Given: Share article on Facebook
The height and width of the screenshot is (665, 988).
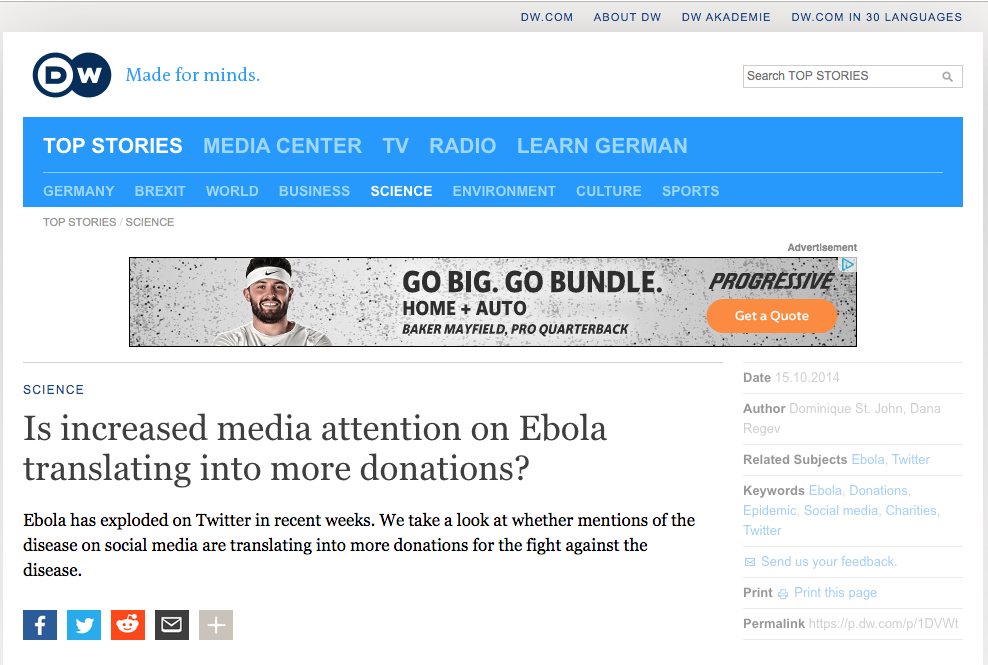Looking at the screenshot, I should (x=40, y=625).
